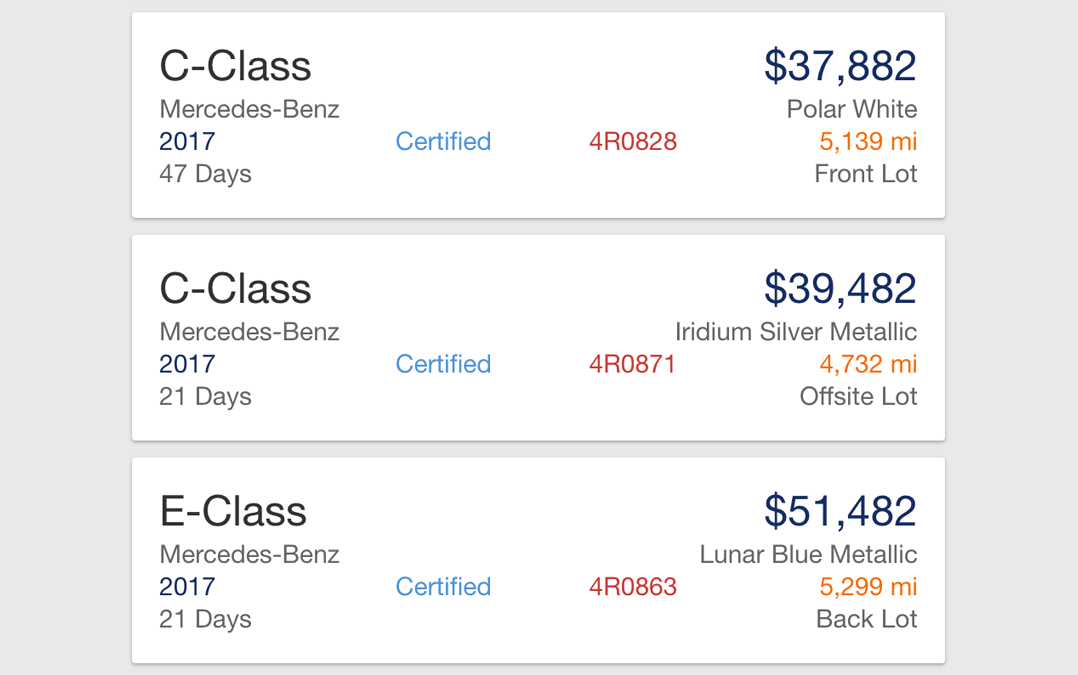The height and width of the screenshot is (675, 1078).
Task: Click stock number 4R0828
Action: 632,142
